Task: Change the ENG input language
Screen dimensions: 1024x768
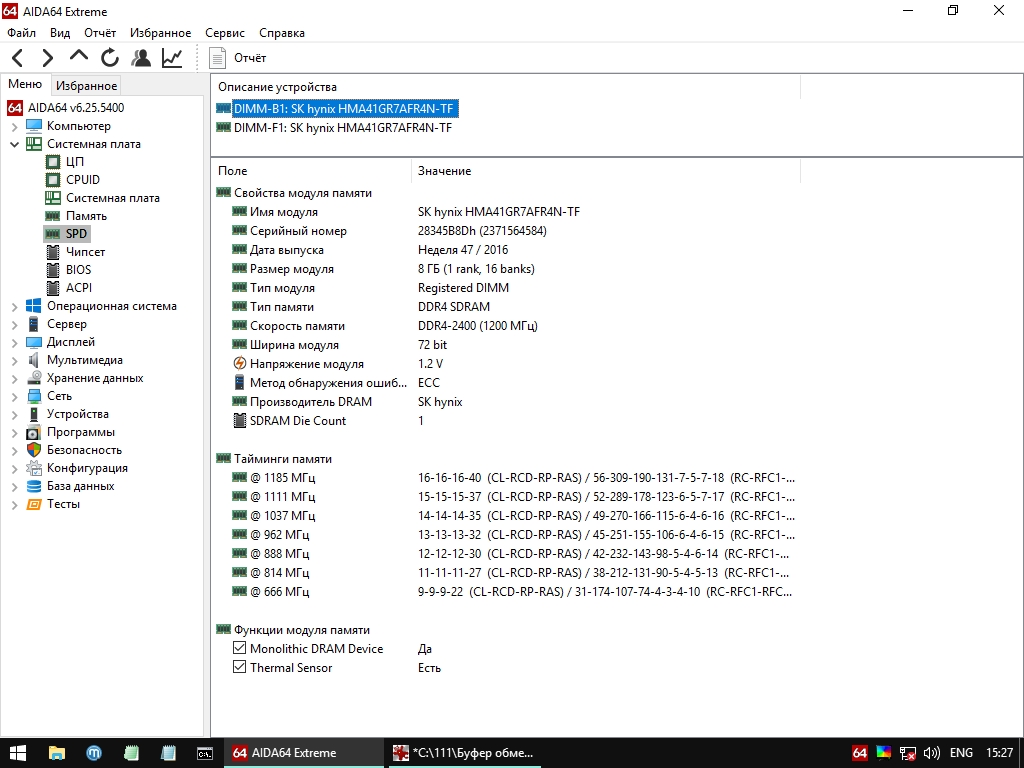Action: click(961, 753)
